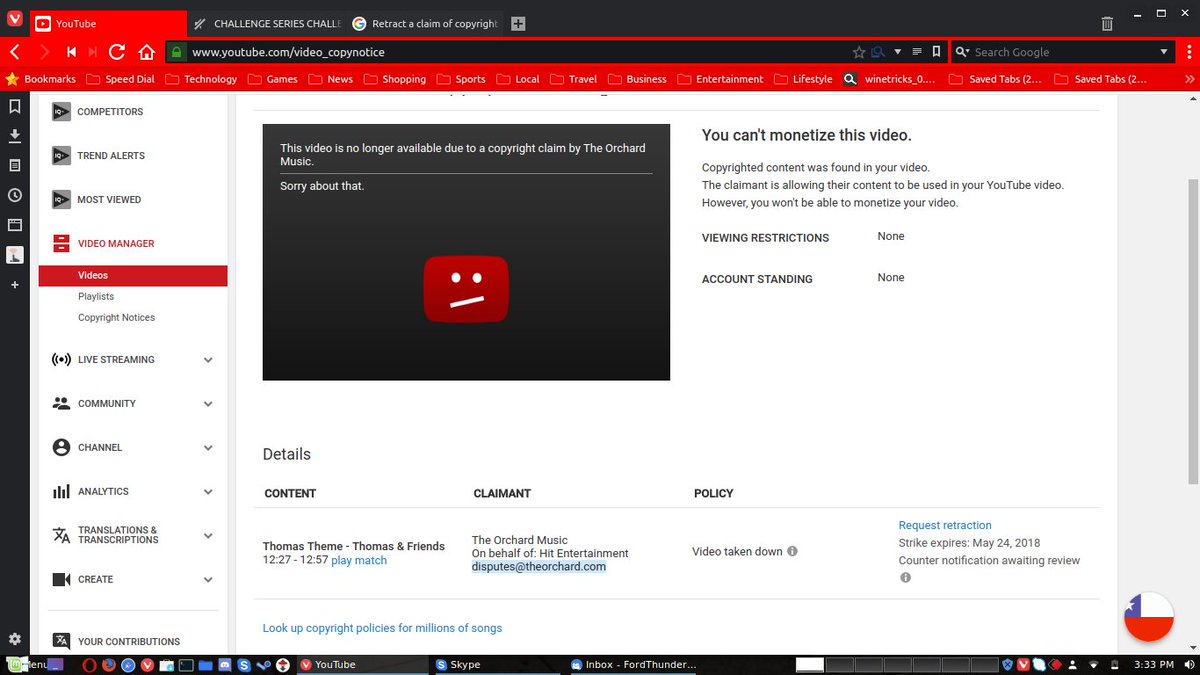Viewport: 1200px width, 675px height.
Task: Click the sad-face YouTube player icon
Action: click(x=466, y=290)
